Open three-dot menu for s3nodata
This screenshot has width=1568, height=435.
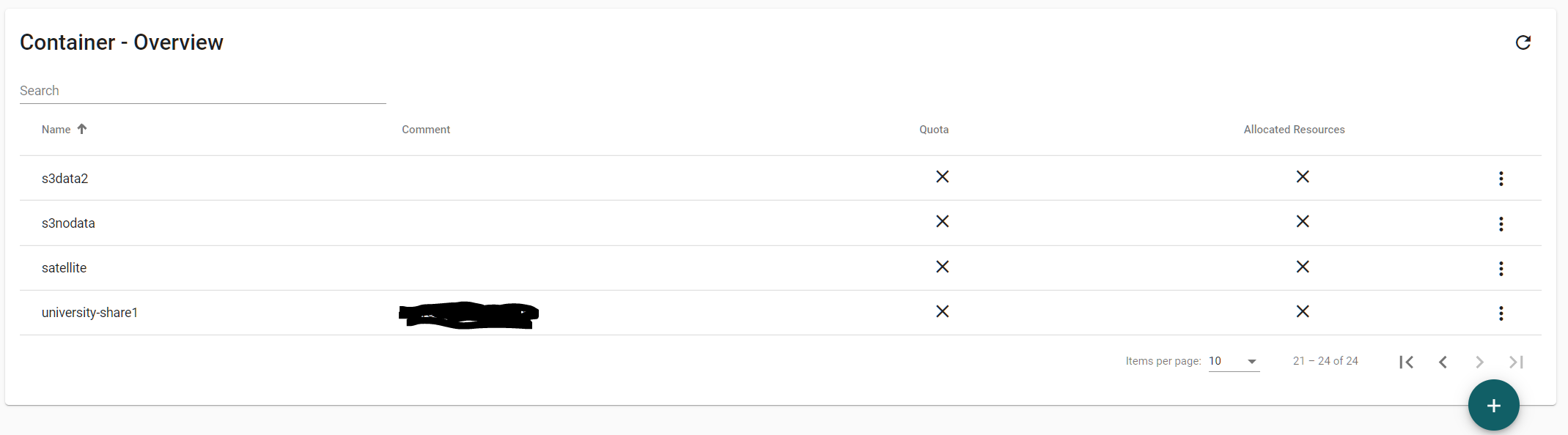[x=1501, y=224]
